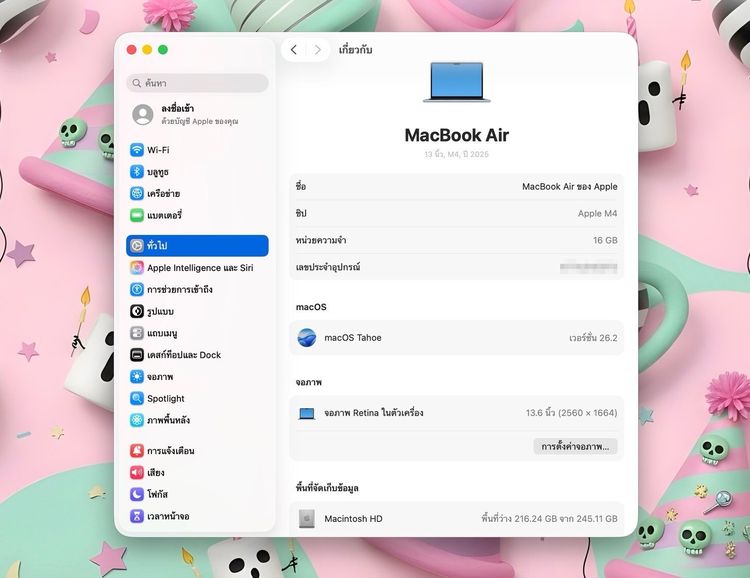Click the macOS Tahoe name text
Screen dimensions: 750x578
click(353, 338)
